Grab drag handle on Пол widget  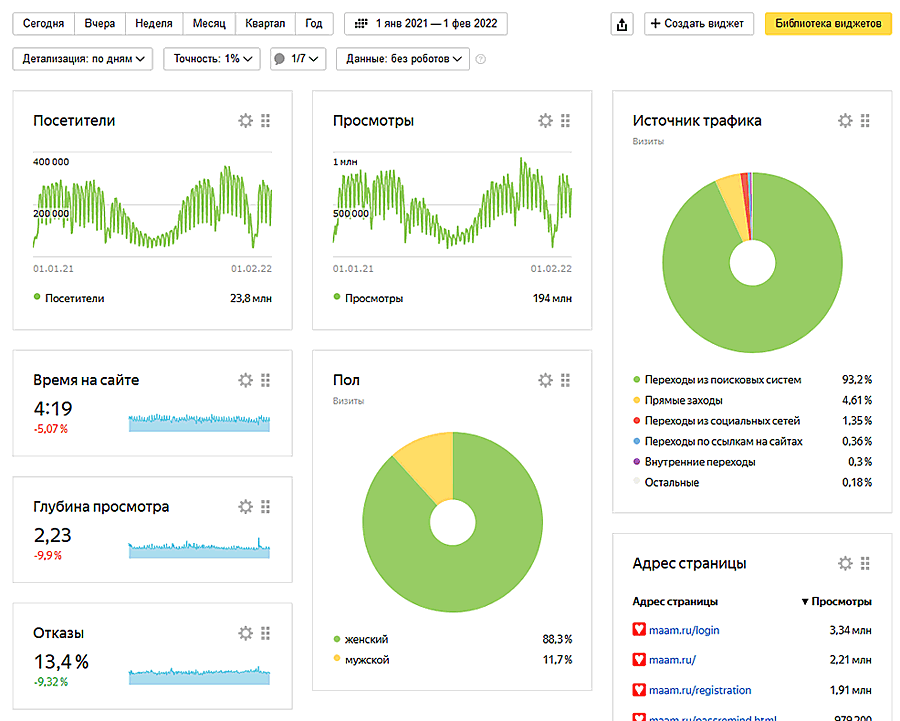pyautogui.click(x=566, y=380)
